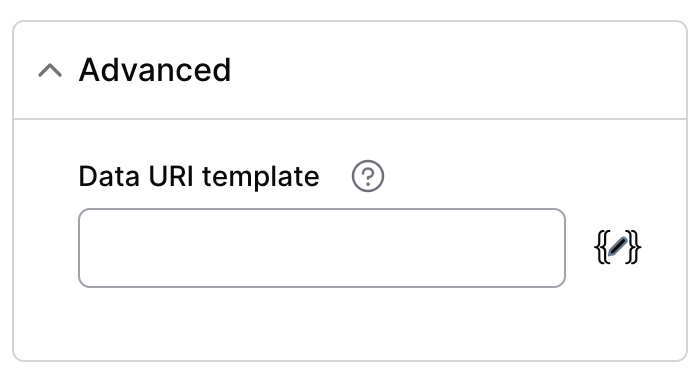Click the Advanced section heading
Viewport: 698px width, 390px height.
154,70
